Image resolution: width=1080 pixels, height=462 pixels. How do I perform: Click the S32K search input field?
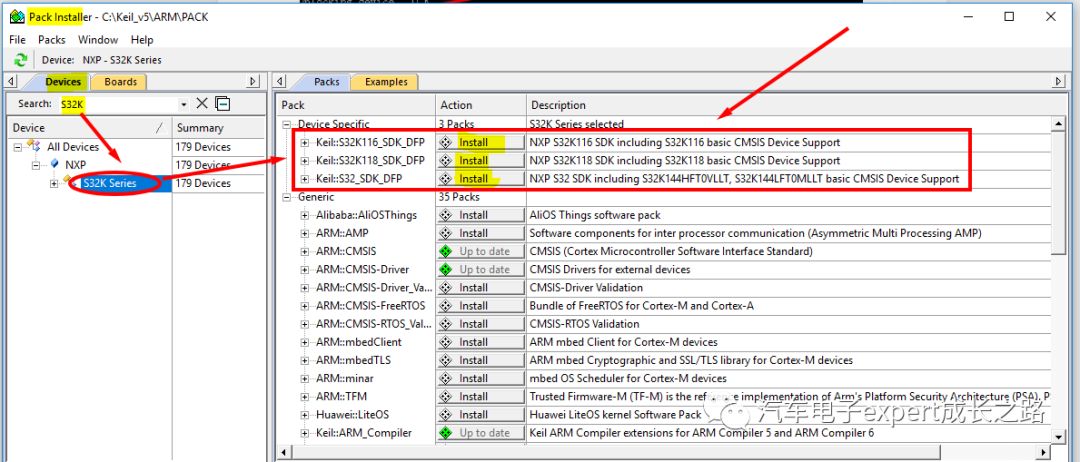(x=117, y=104)
